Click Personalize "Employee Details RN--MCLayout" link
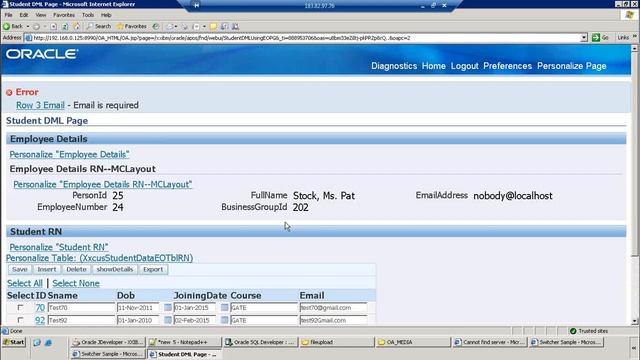The image size is (640, 360). (x=102, y=184)
